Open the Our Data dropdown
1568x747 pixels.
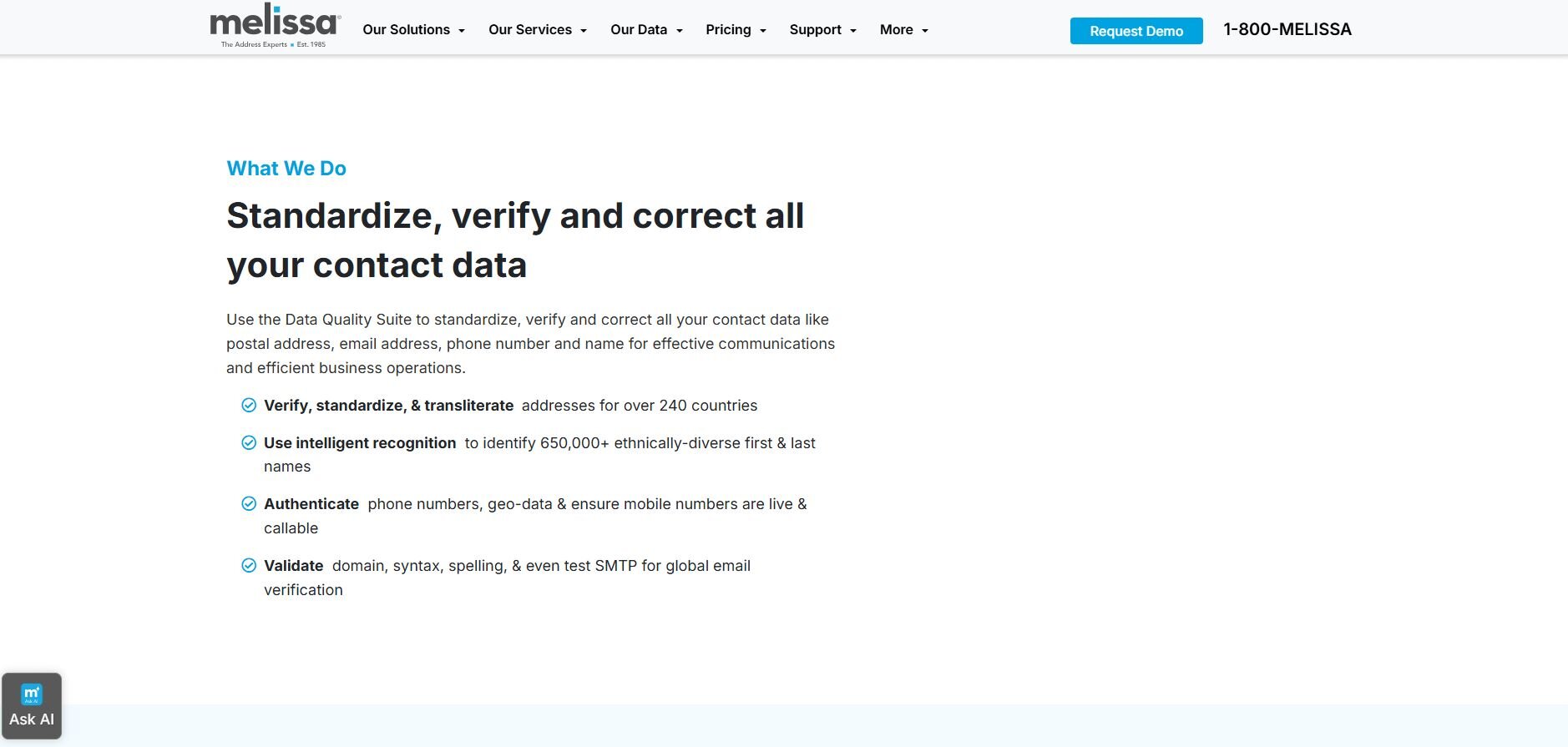[646, 30]
